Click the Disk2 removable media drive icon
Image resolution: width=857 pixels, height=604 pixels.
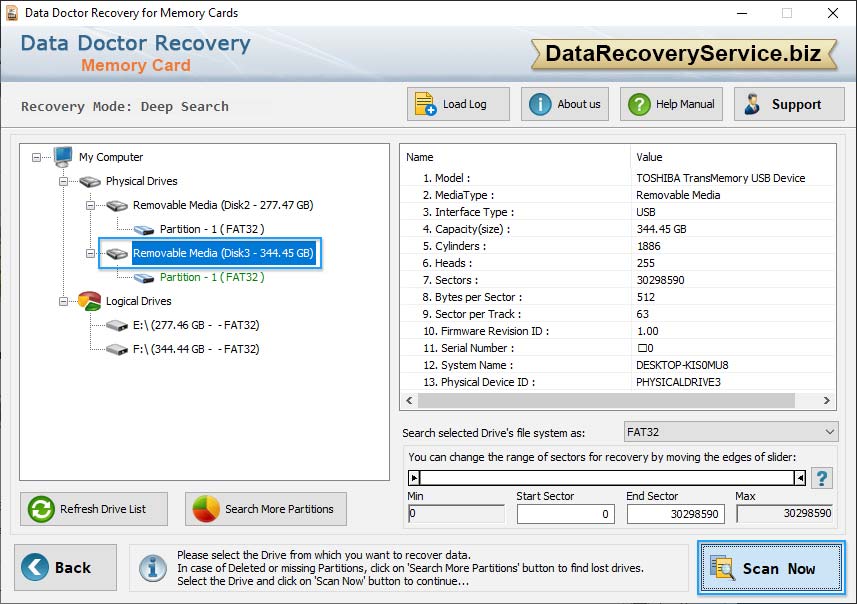(117, 205)
